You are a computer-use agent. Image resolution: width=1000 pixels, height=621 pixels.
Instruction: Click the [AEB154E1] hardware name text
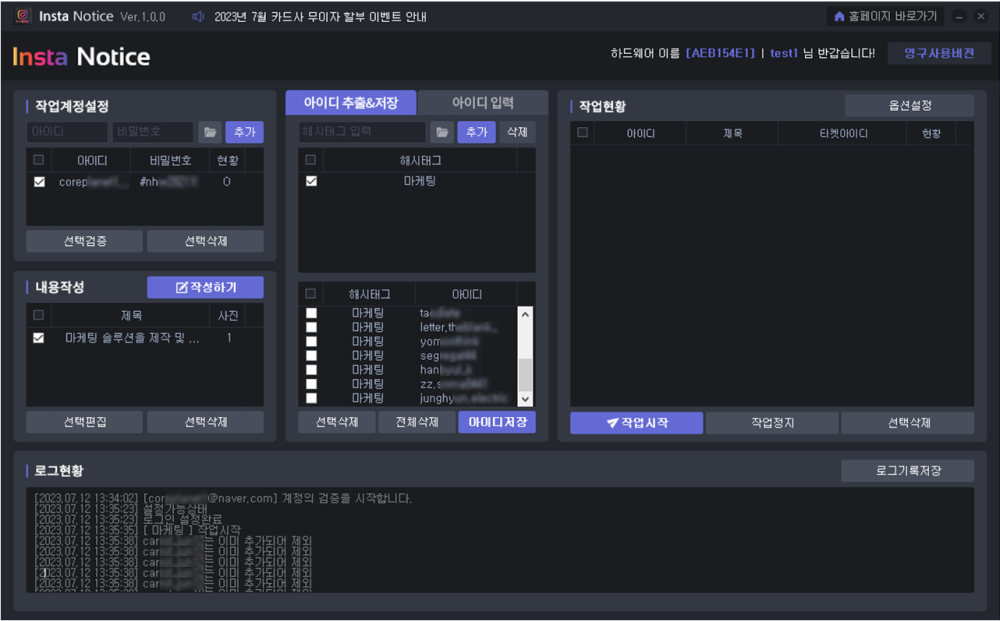[720, 54]
